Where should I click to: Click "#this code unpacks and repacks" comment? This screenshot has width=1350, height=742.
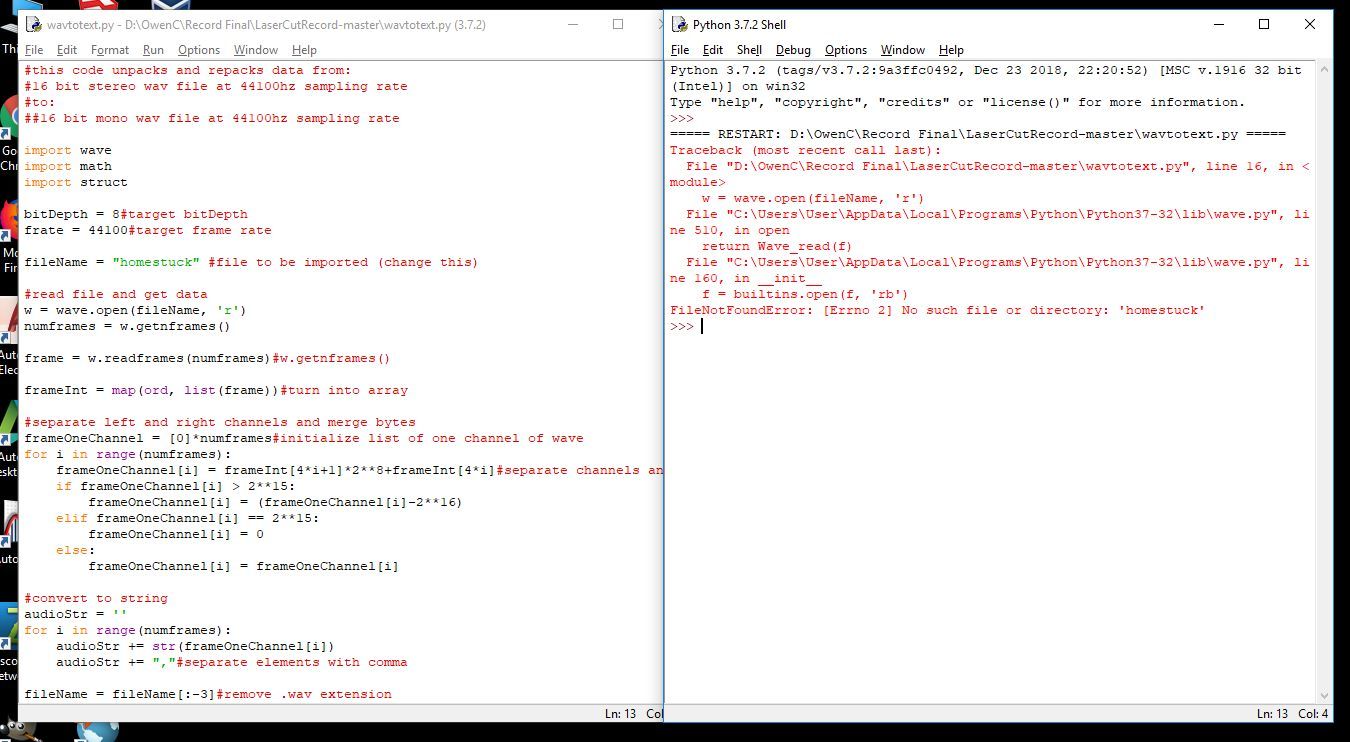(x=188, y=71)
